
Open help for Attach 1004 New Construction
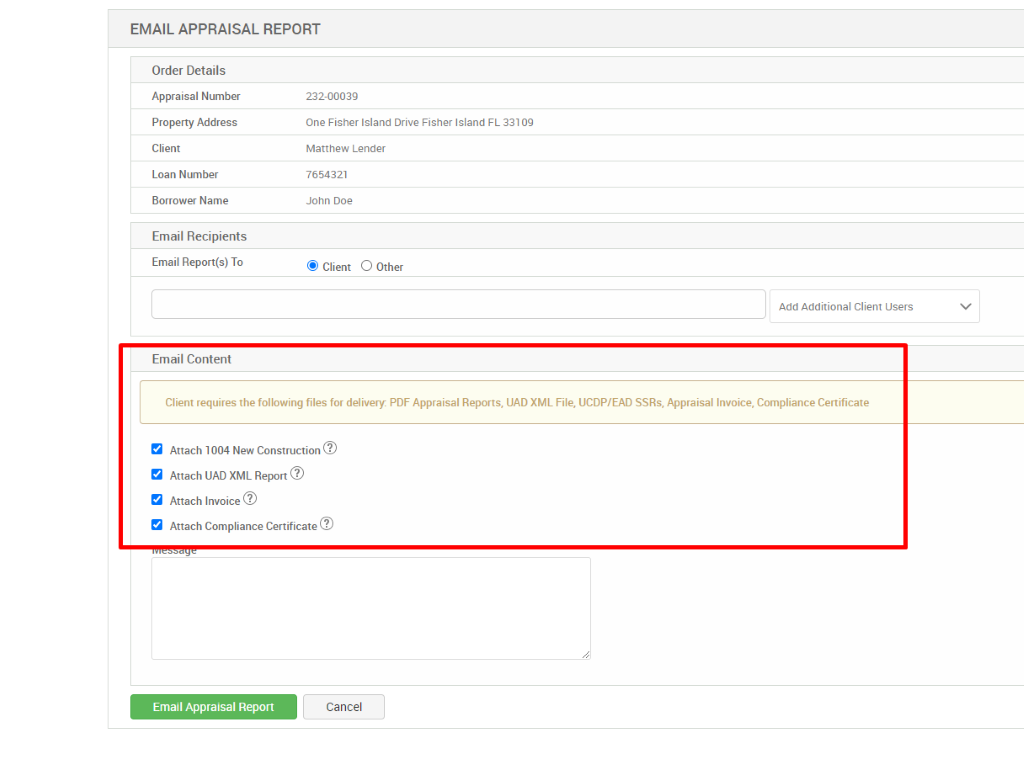330,448
